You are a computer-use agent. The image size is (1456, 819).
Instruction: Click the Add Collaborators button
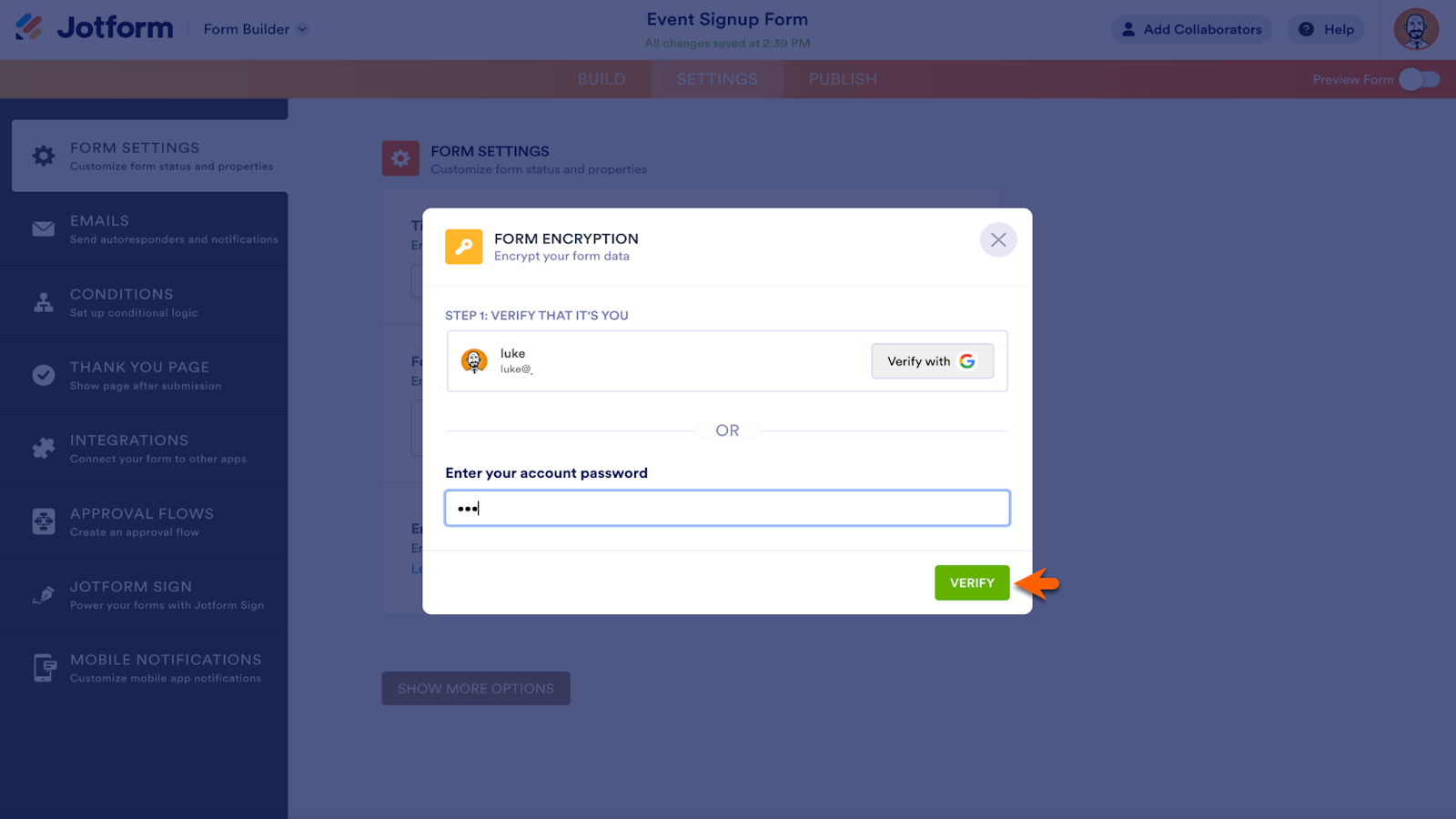click(1191, 29)
